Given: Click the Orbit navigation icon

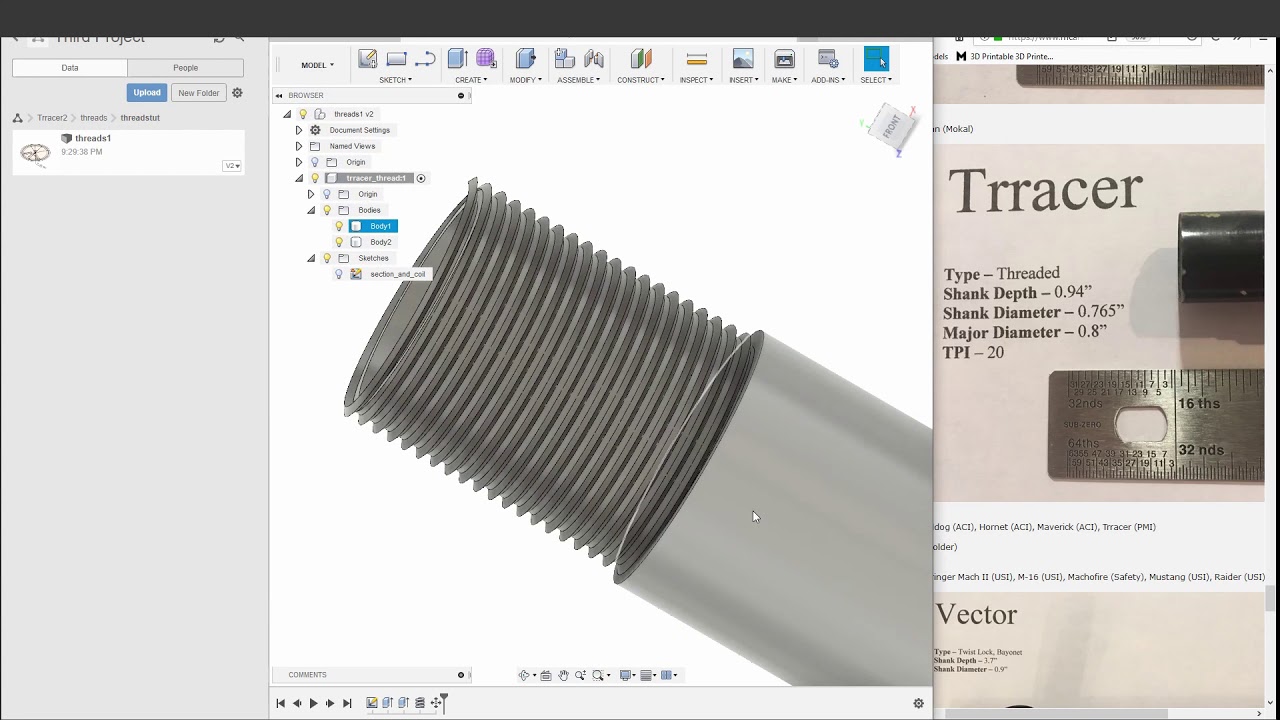Looking at the screenshot, I should (x=523, y=675).
